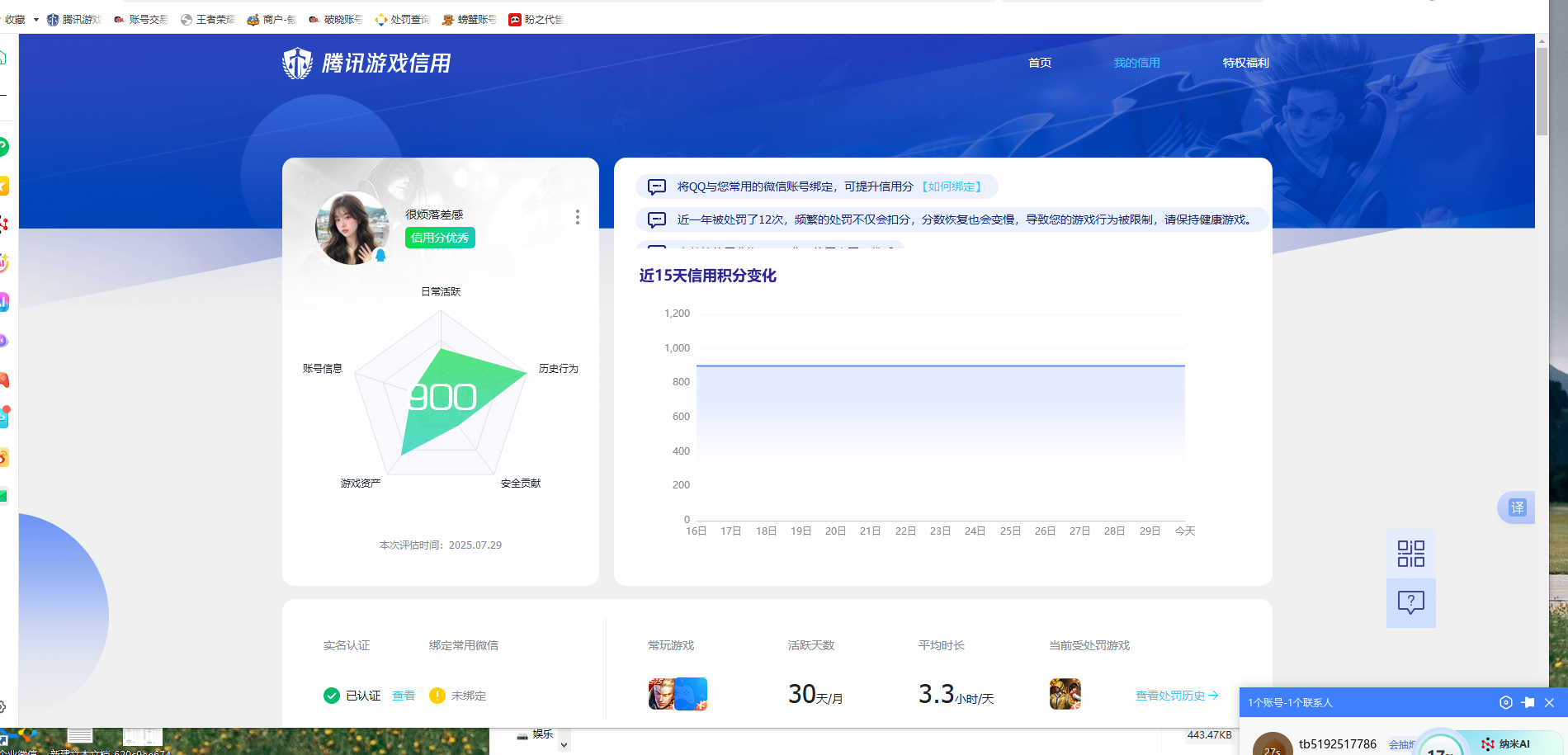Expand the 娱乐 dropdown at bottom

(x=564, y=744)
